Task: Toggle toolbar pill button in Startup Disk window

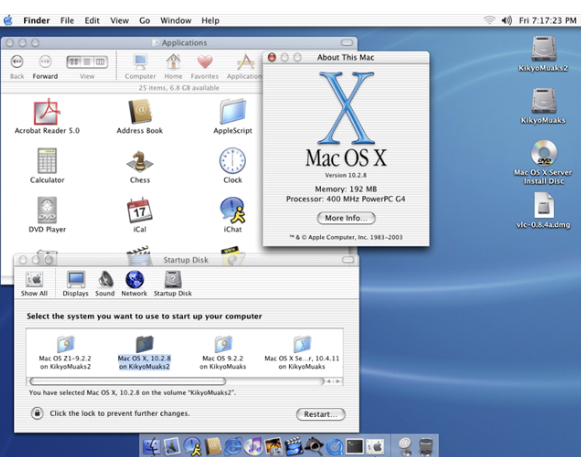Action: pos(348,260)
